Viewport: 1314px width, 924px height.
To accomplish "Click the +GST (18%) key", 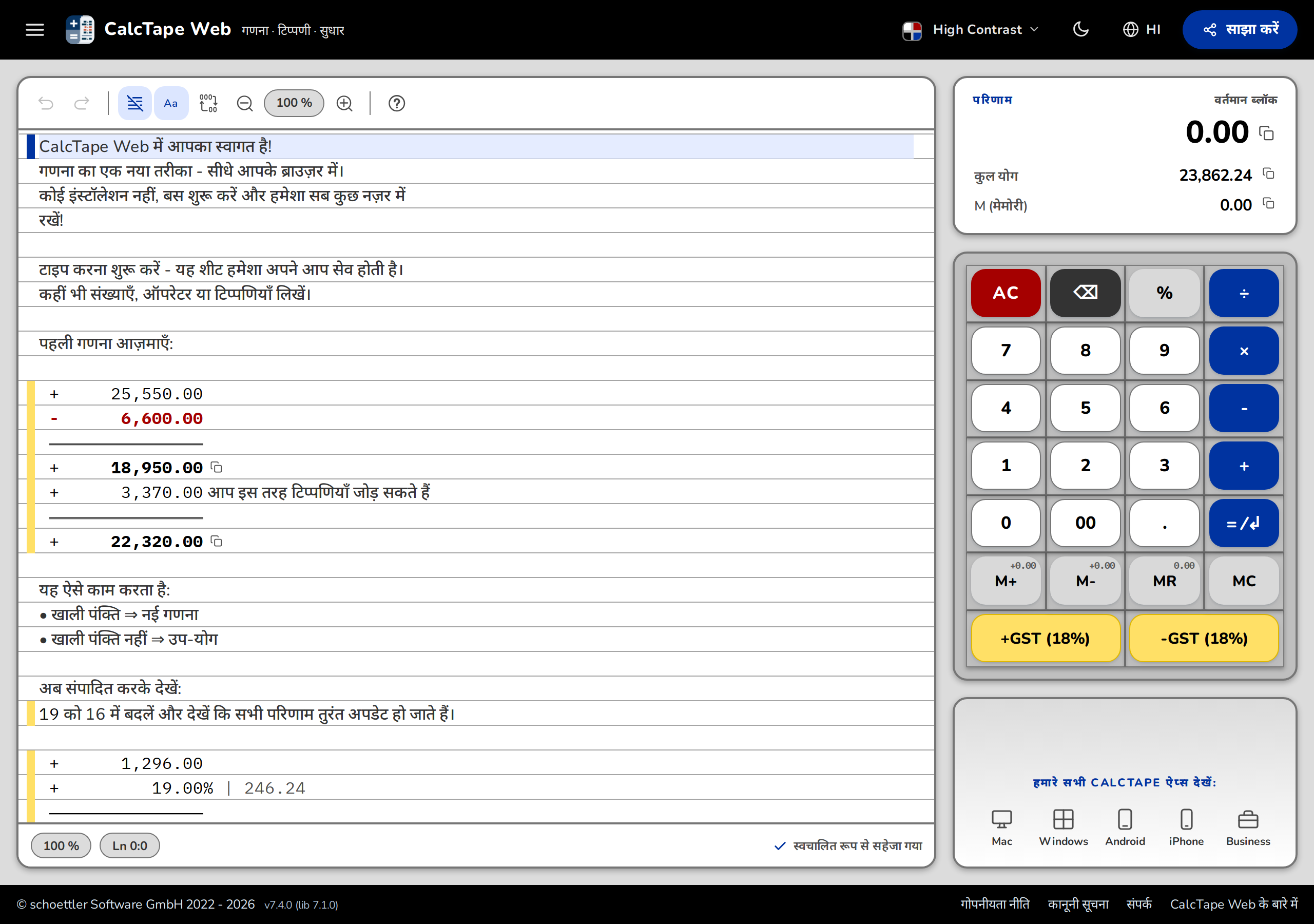I will point(1045,638).
